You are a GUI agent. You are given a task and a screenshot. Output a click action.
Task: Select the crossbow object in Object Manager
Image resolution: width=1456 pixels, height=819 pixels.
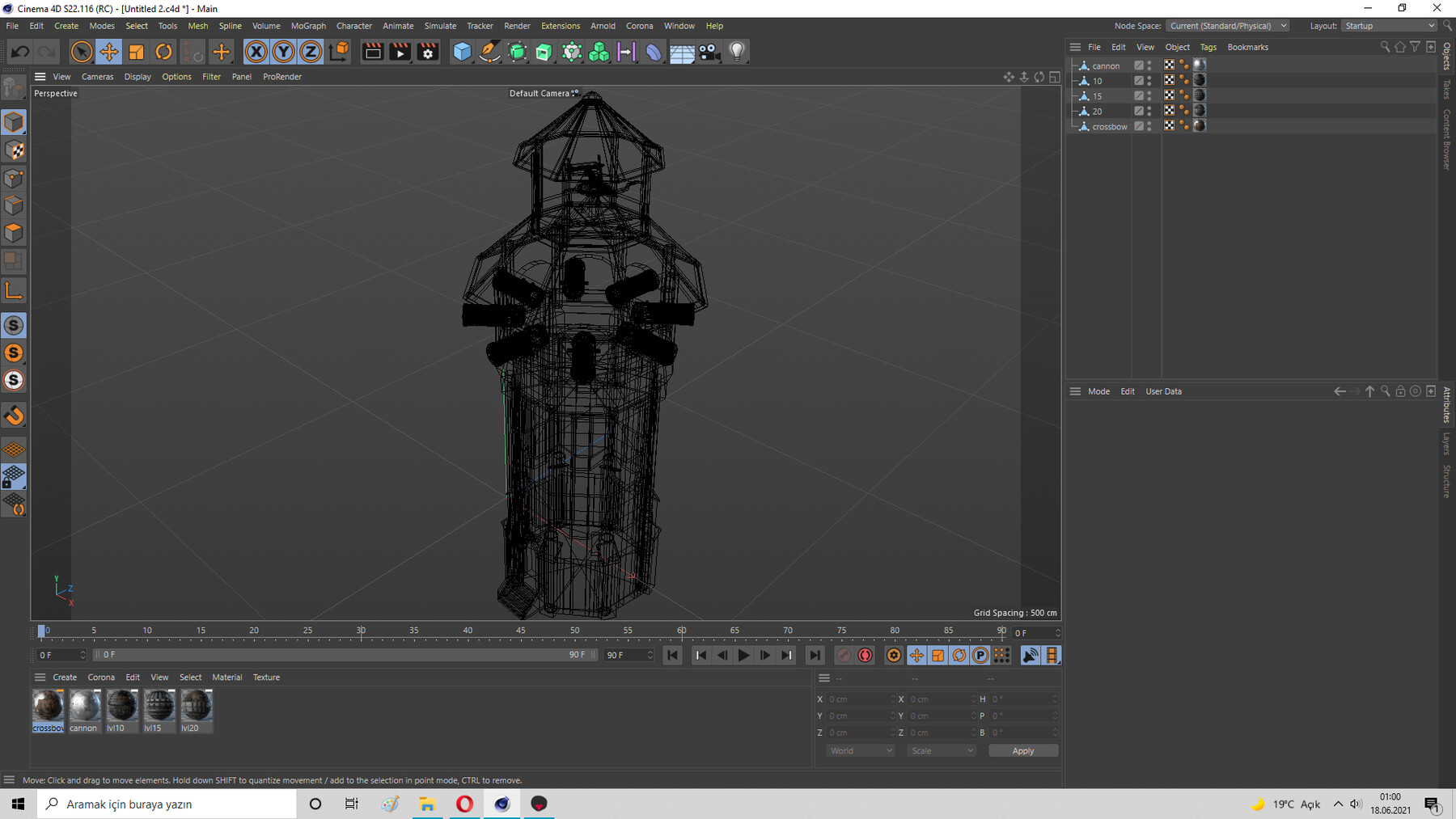(1109, 127)
